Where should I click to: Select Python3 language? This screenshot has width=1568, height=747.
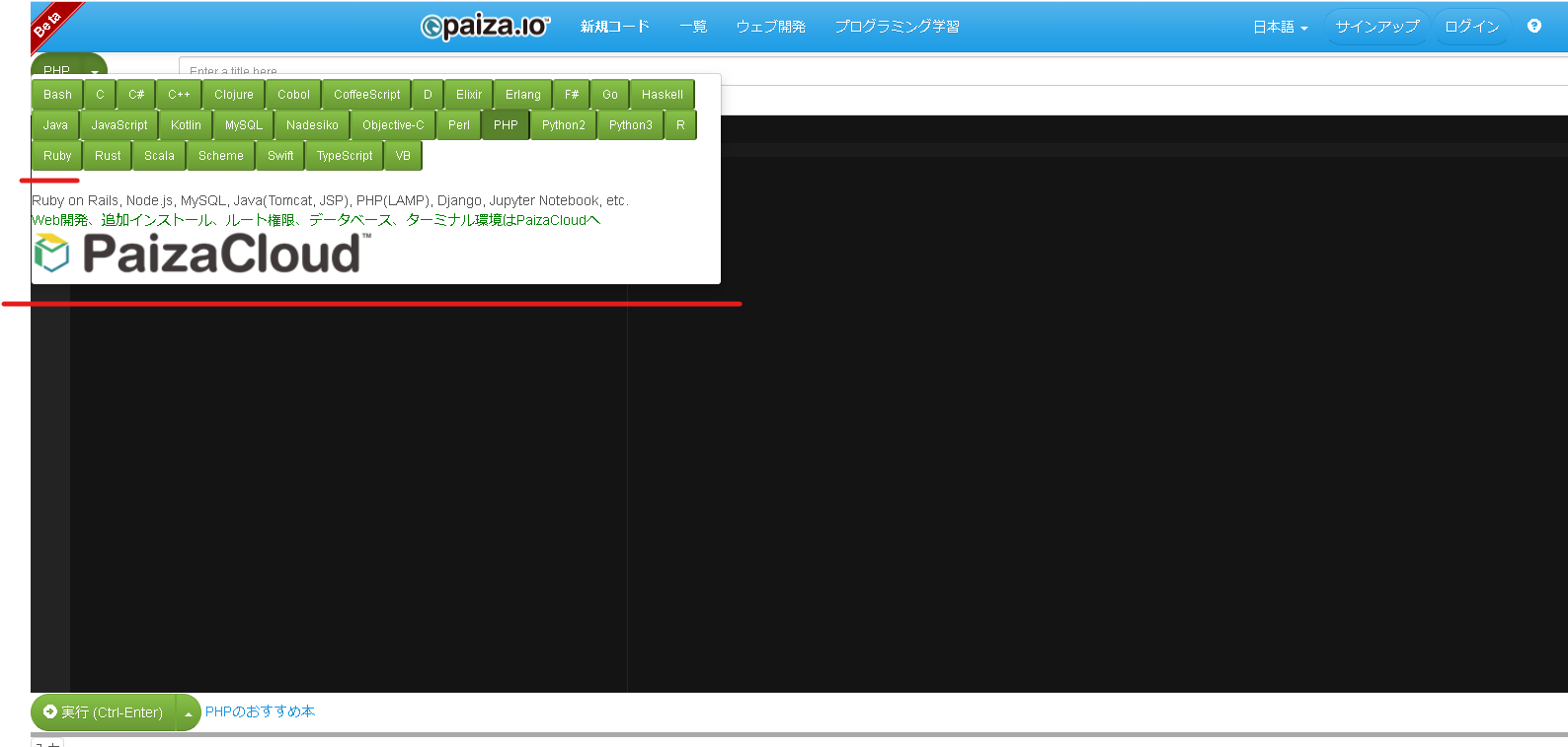pos(631,125)
